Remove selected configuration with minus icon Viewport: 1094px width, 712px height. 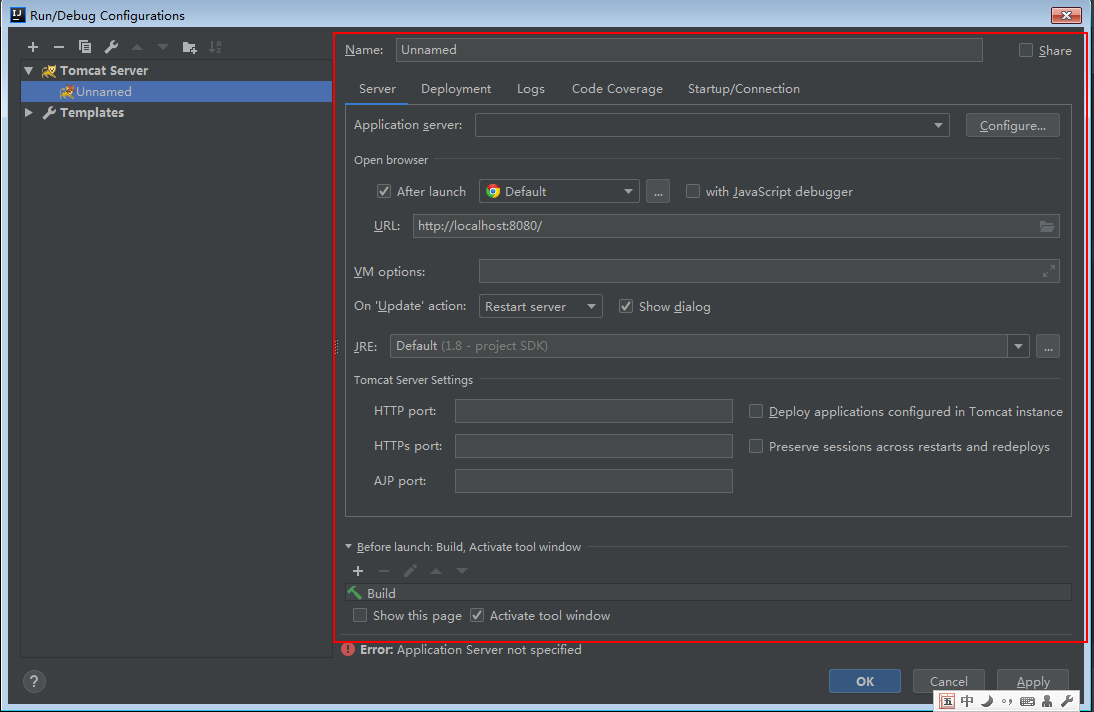[59, 47]
